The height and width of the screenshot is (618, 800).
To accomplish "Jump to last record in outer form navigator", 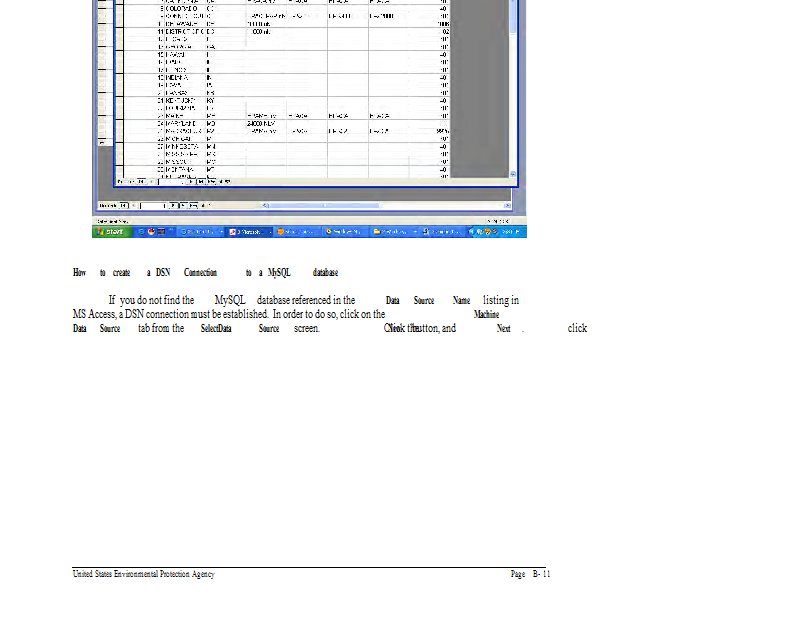I will click(x=184, y=205).
